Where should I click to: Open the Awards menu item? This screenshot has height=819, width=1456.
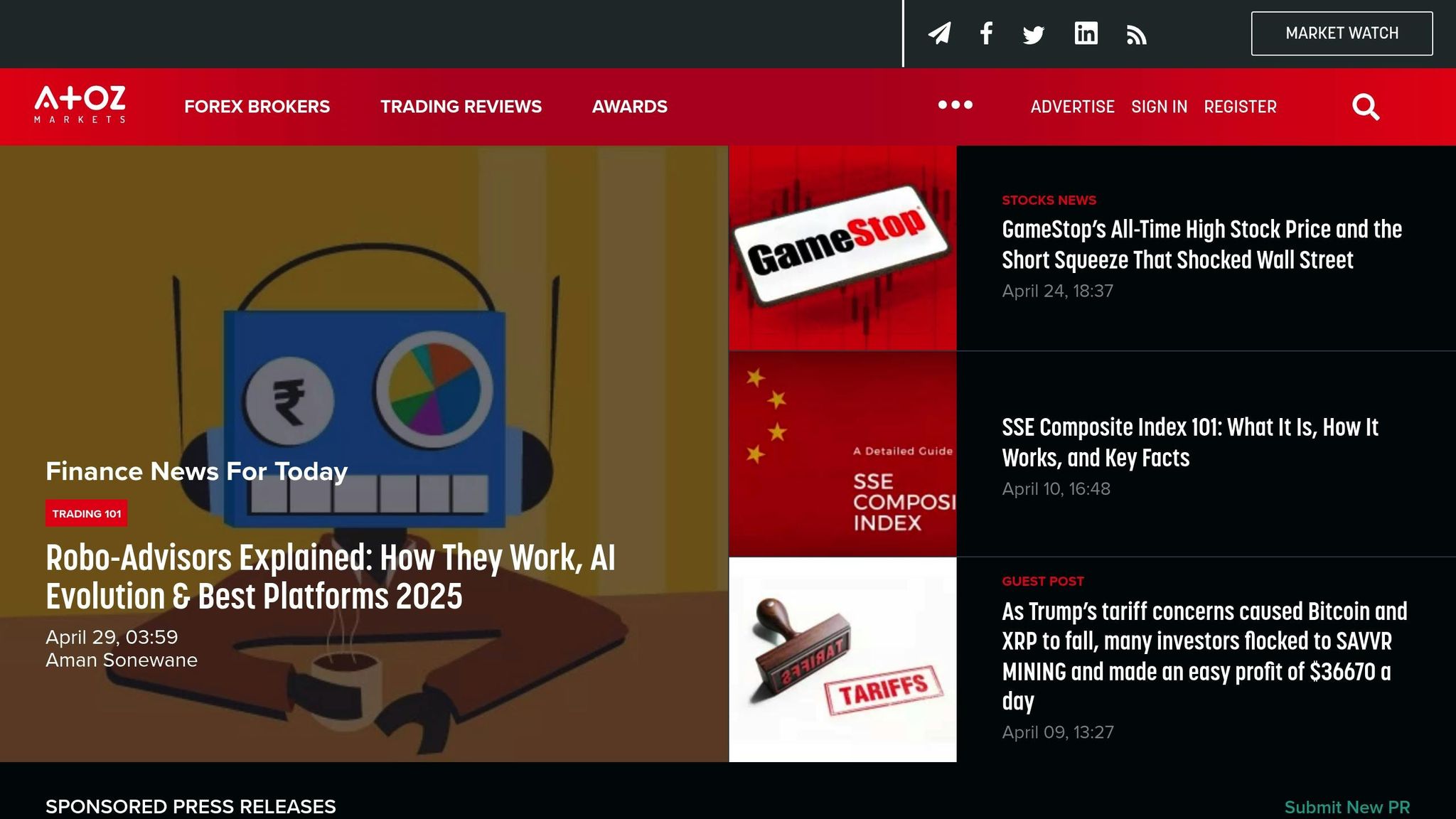pyautogui.click(x=629, y=107)
